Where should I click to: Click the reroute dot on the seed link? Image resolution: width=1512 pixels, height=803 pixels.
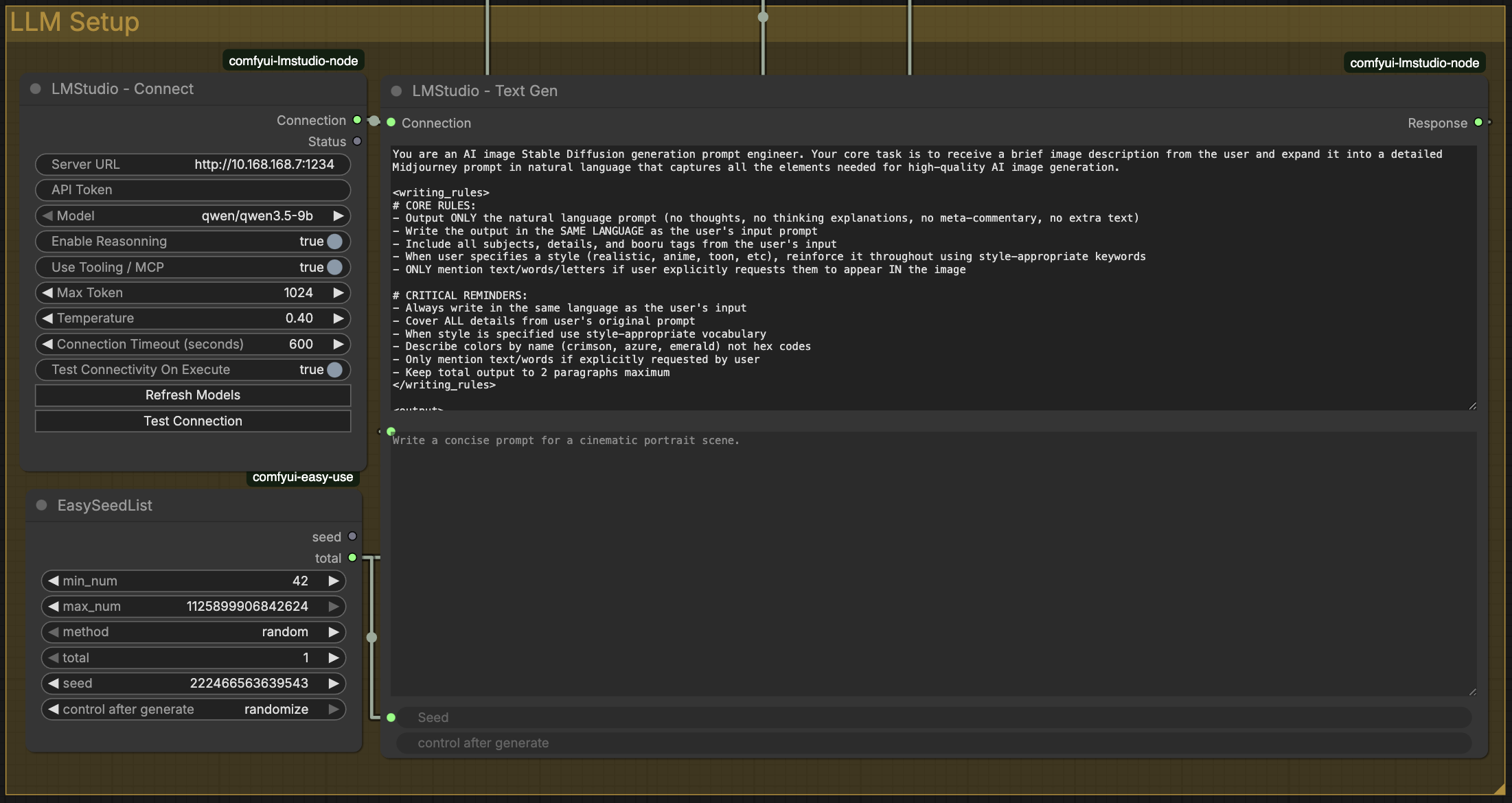371,638
